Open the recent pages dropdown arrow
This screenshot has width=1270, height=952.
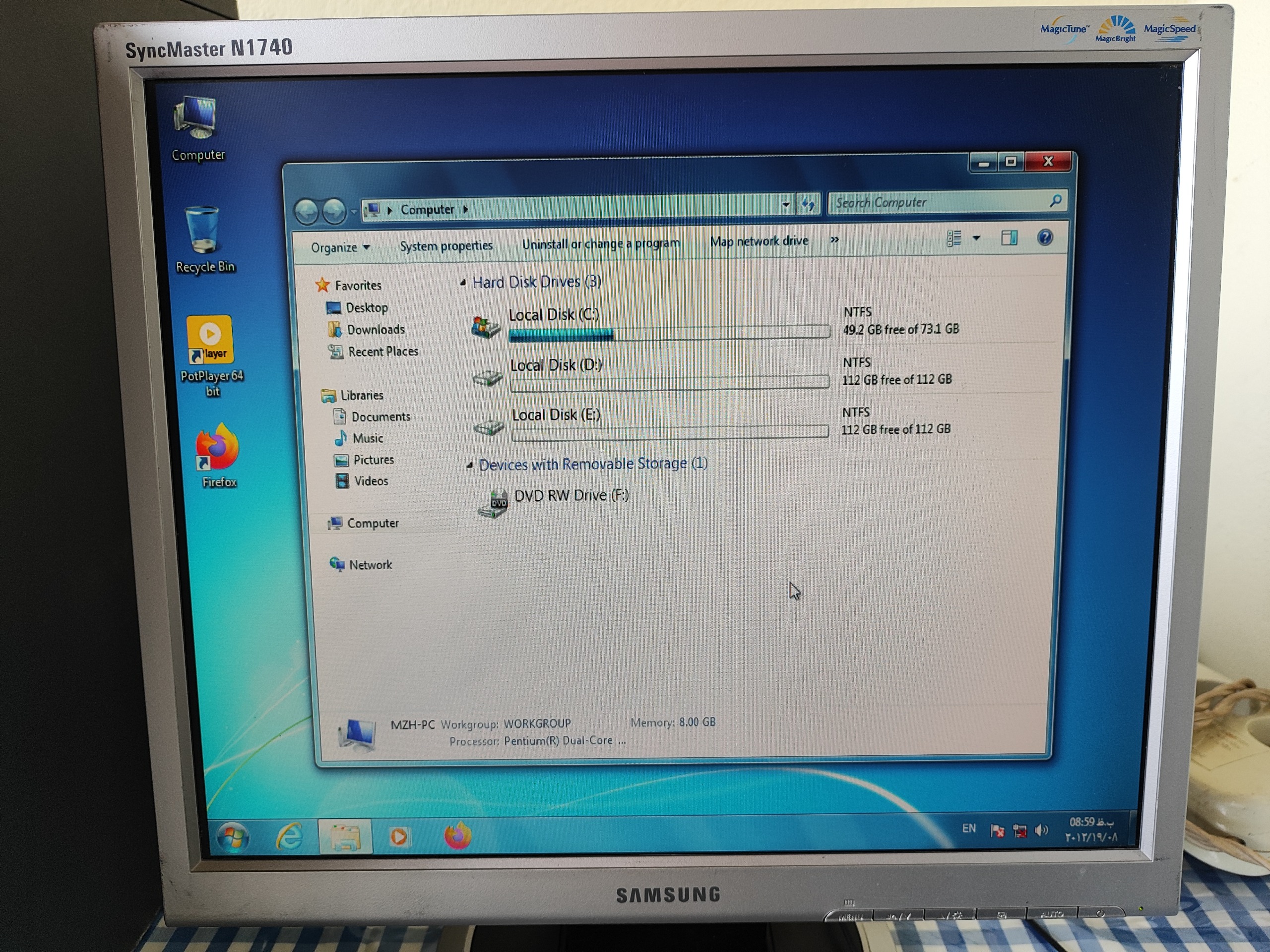[354, 212]
